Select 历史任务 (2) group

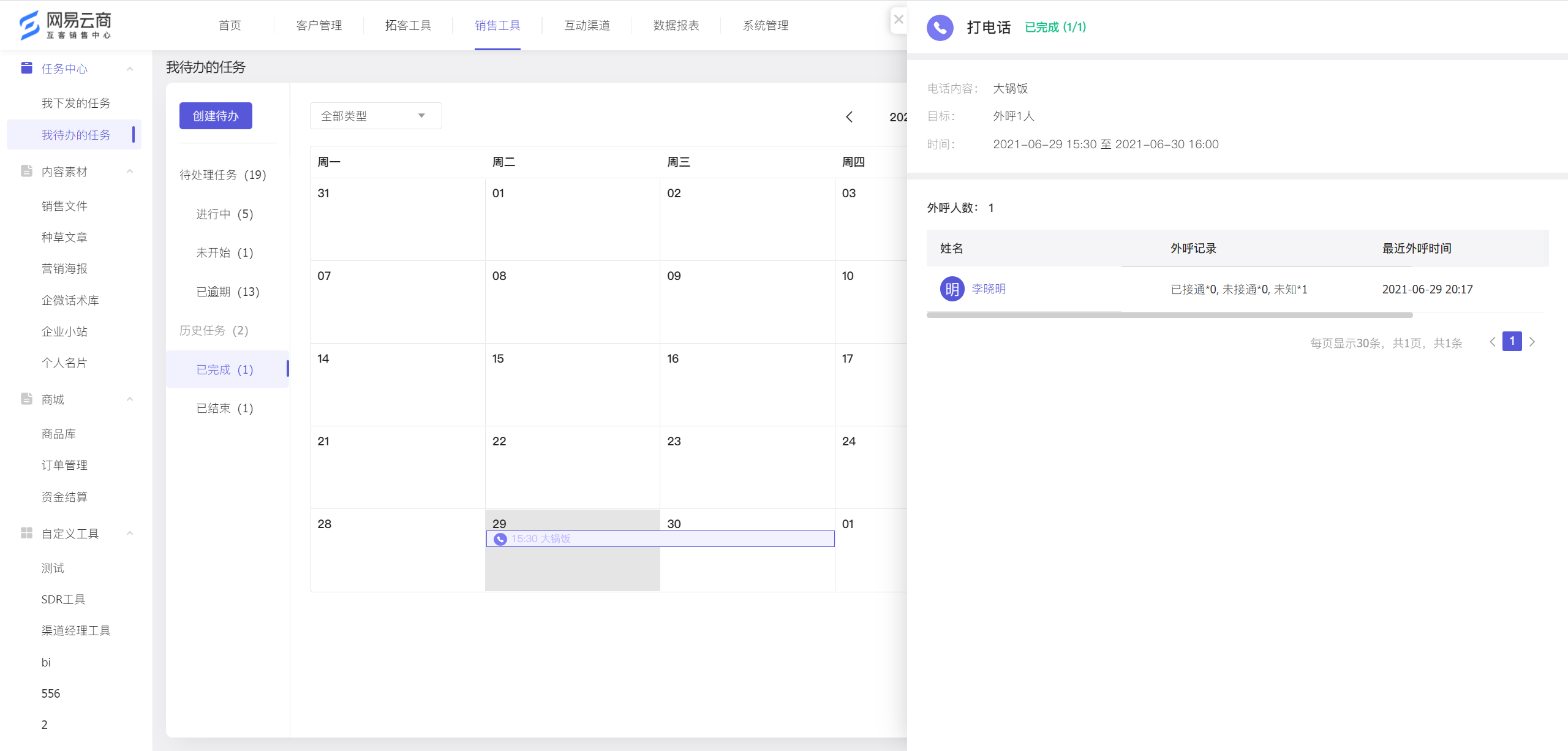[x=214, y=330]
